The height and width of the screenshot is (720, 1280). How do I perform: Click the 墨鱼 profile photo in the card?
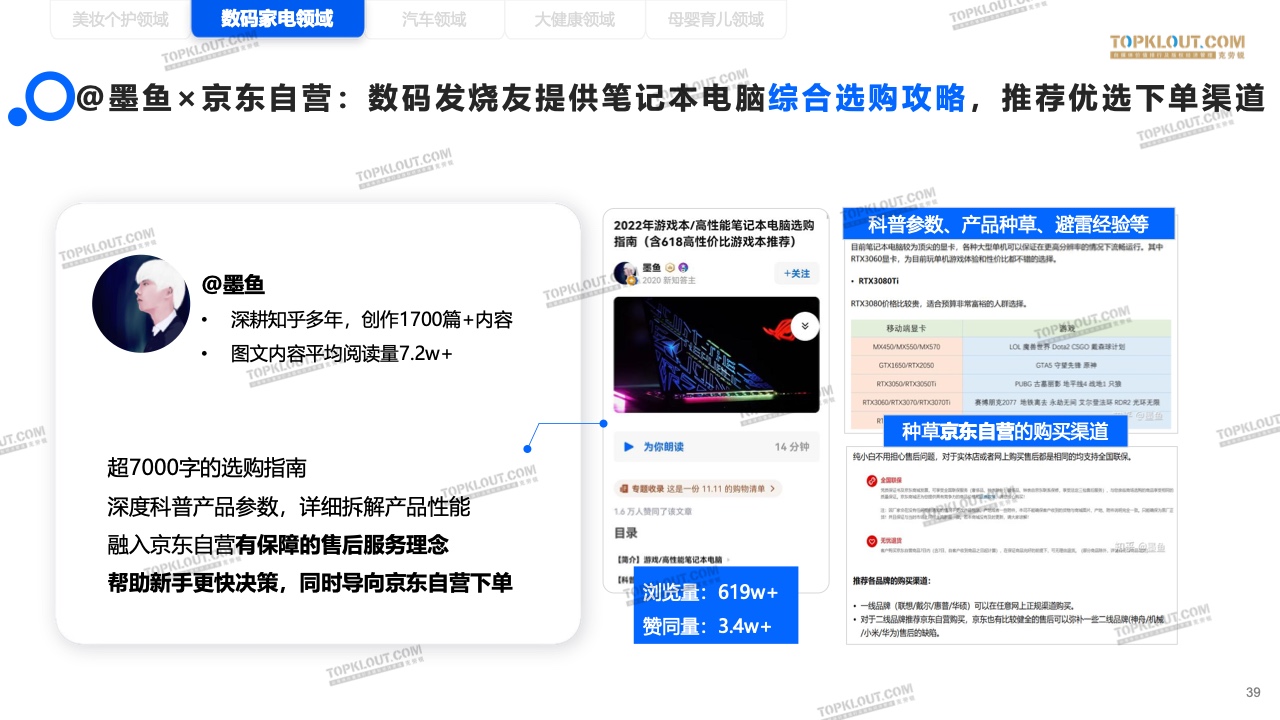click(x=141, y=303)
